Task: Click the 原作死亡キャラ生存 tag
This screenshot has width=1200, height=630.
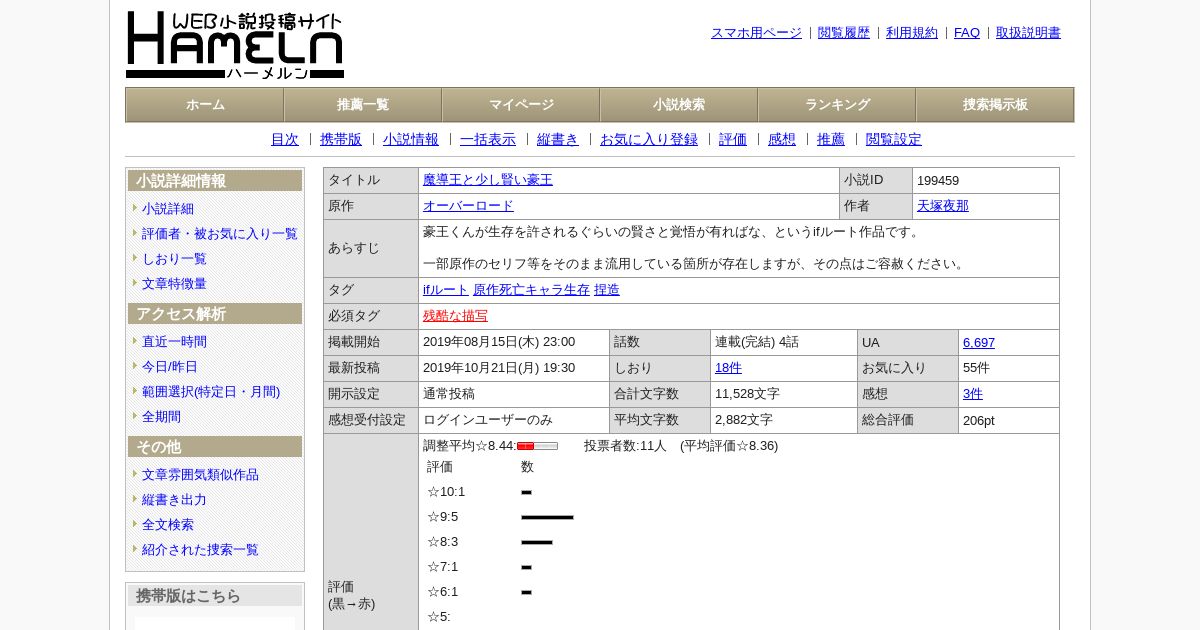Action: (x=531, y=290)
